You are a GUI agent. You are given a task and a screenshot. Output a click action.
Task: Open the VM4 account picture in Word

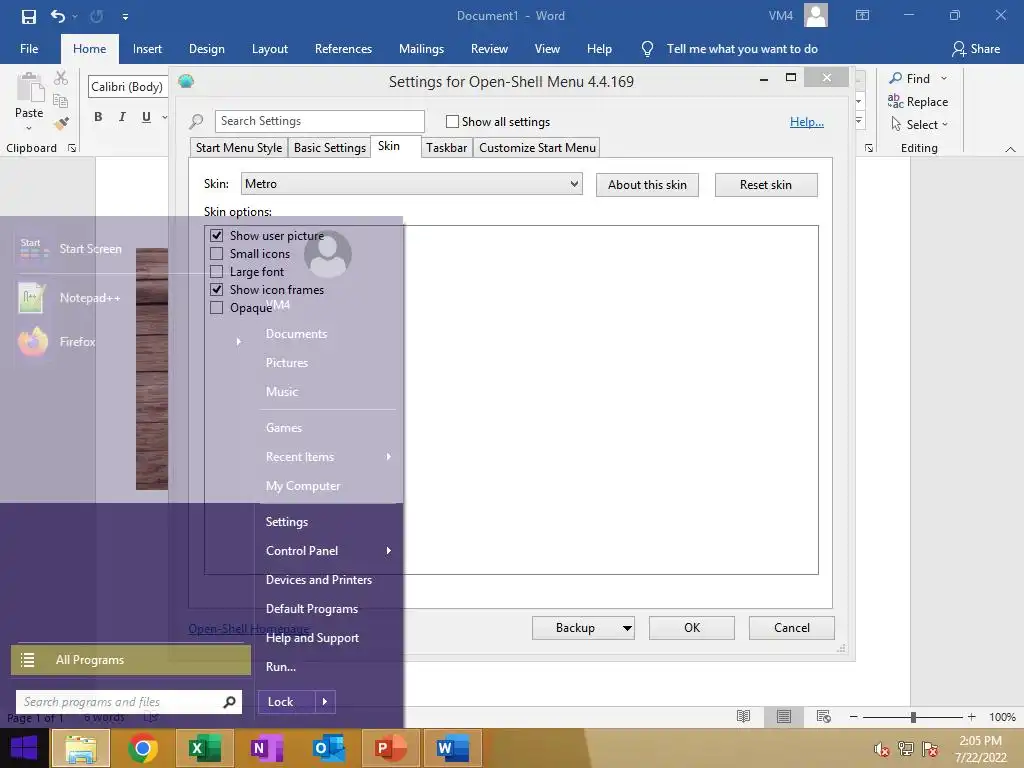pyautogui.click(x=816, y=15)
